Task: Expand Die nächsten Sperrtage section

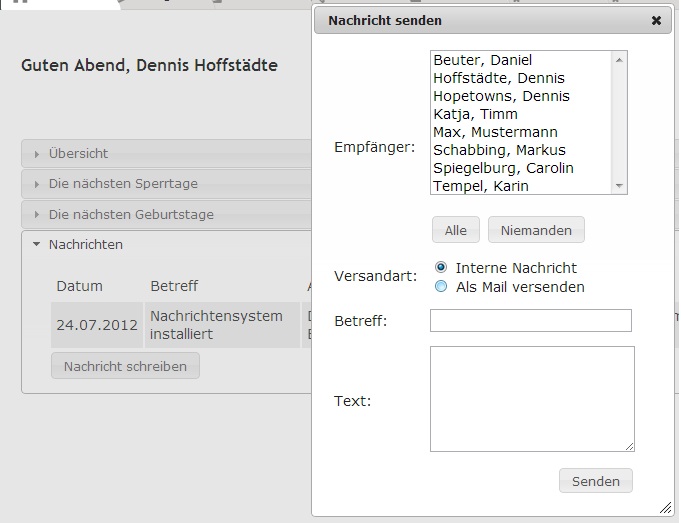Action: pos(123,184)
